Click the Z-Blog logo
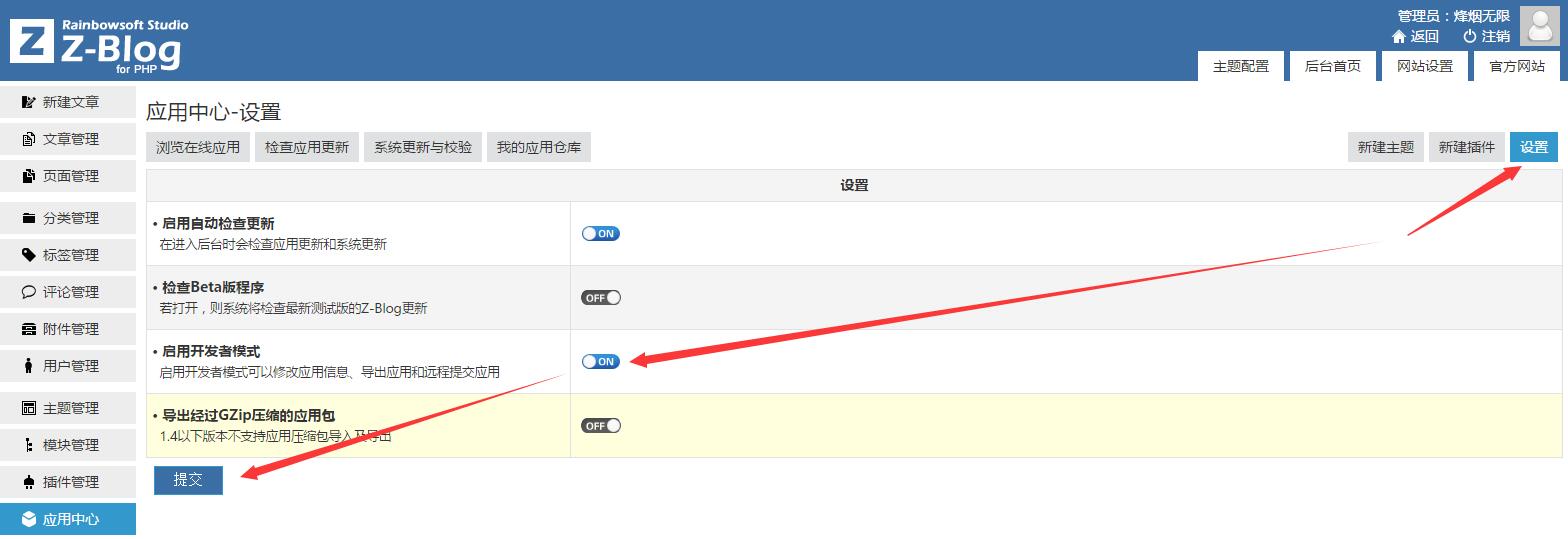Viewport: 1568px width, 539px height. point(98,44)
